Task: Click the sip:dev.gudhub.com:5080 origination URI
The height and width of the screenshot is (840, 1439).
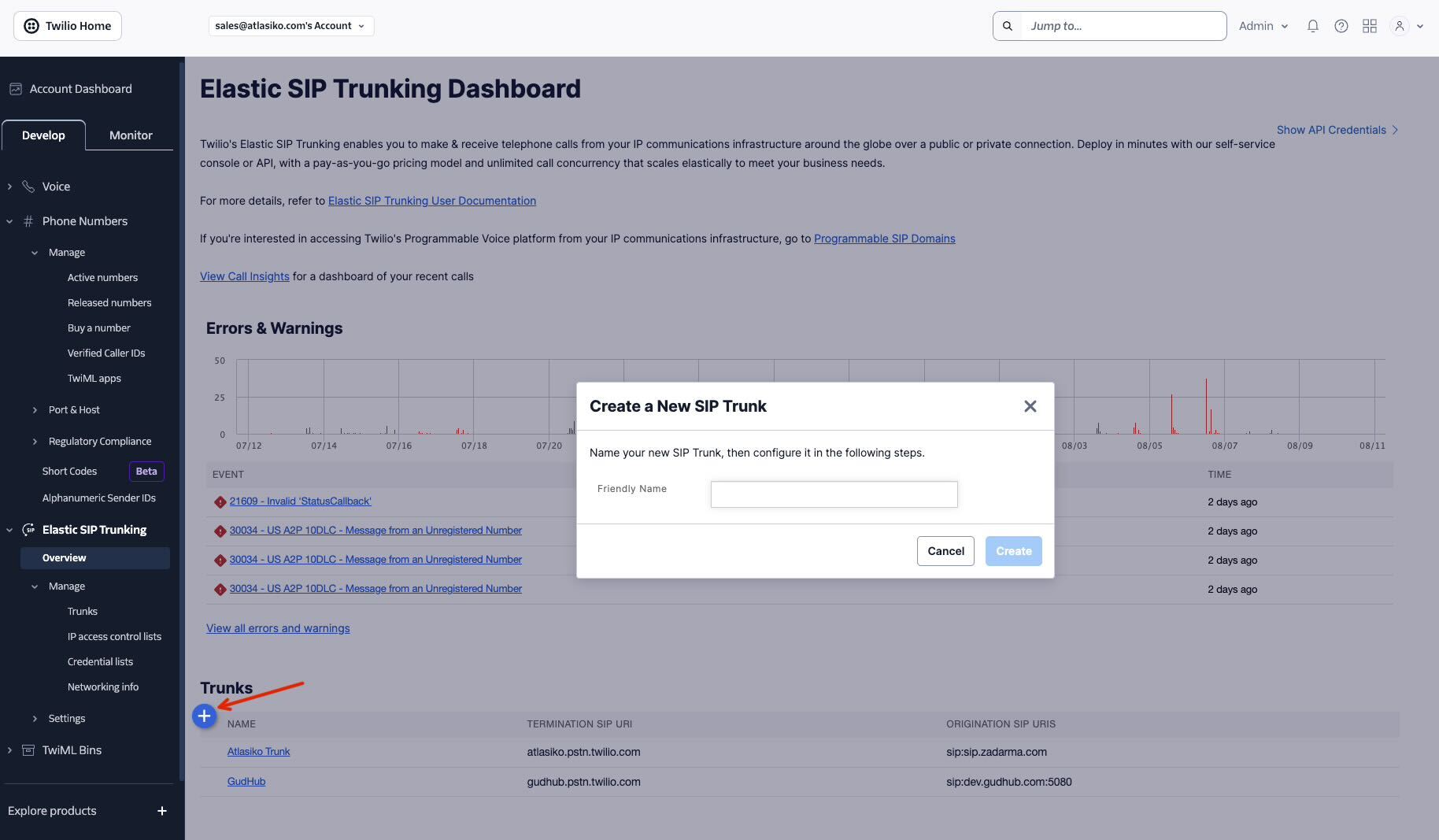Action: click(1009, 782)
